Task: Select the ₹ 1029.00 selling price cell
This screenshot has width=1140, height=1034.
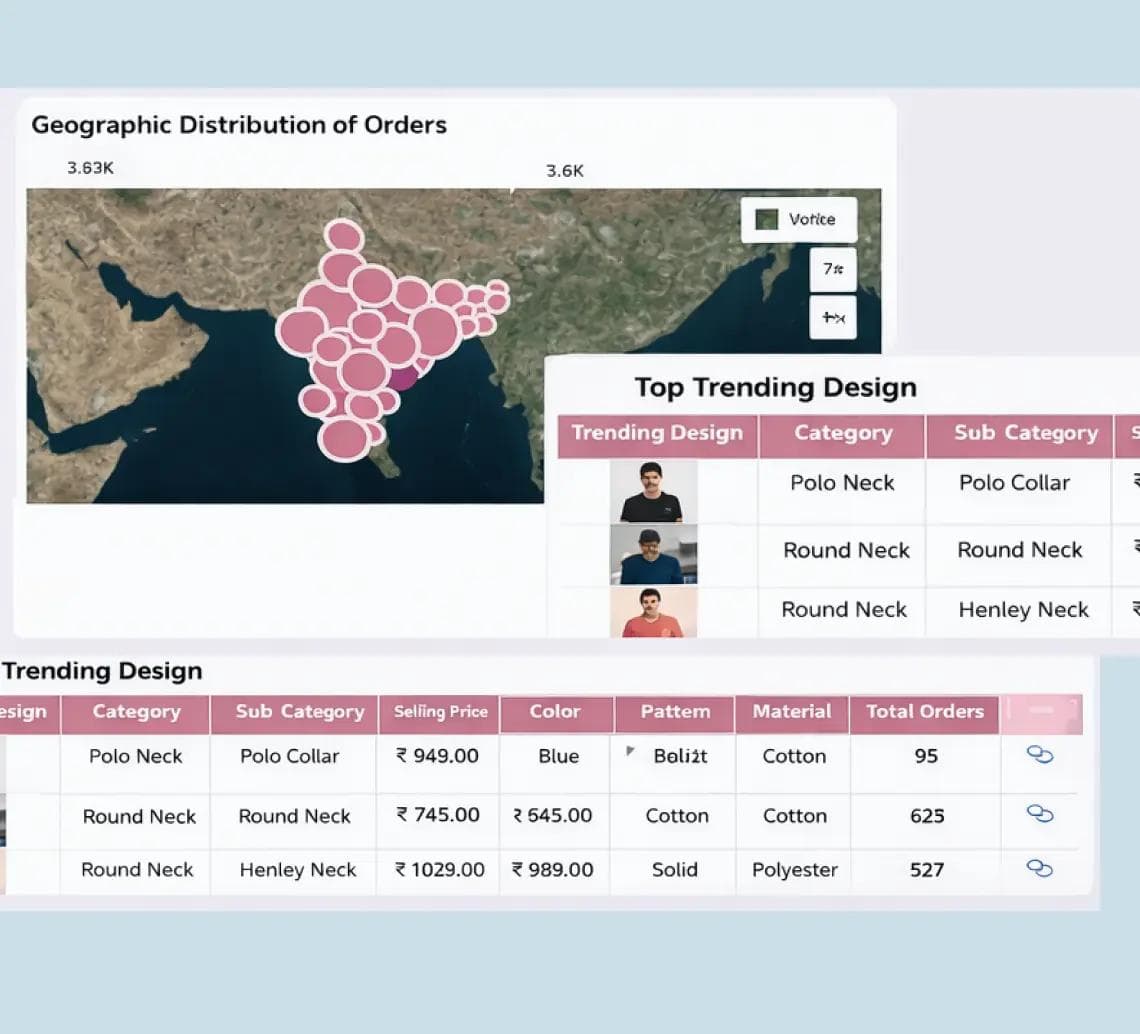Action: coord(440,870)
